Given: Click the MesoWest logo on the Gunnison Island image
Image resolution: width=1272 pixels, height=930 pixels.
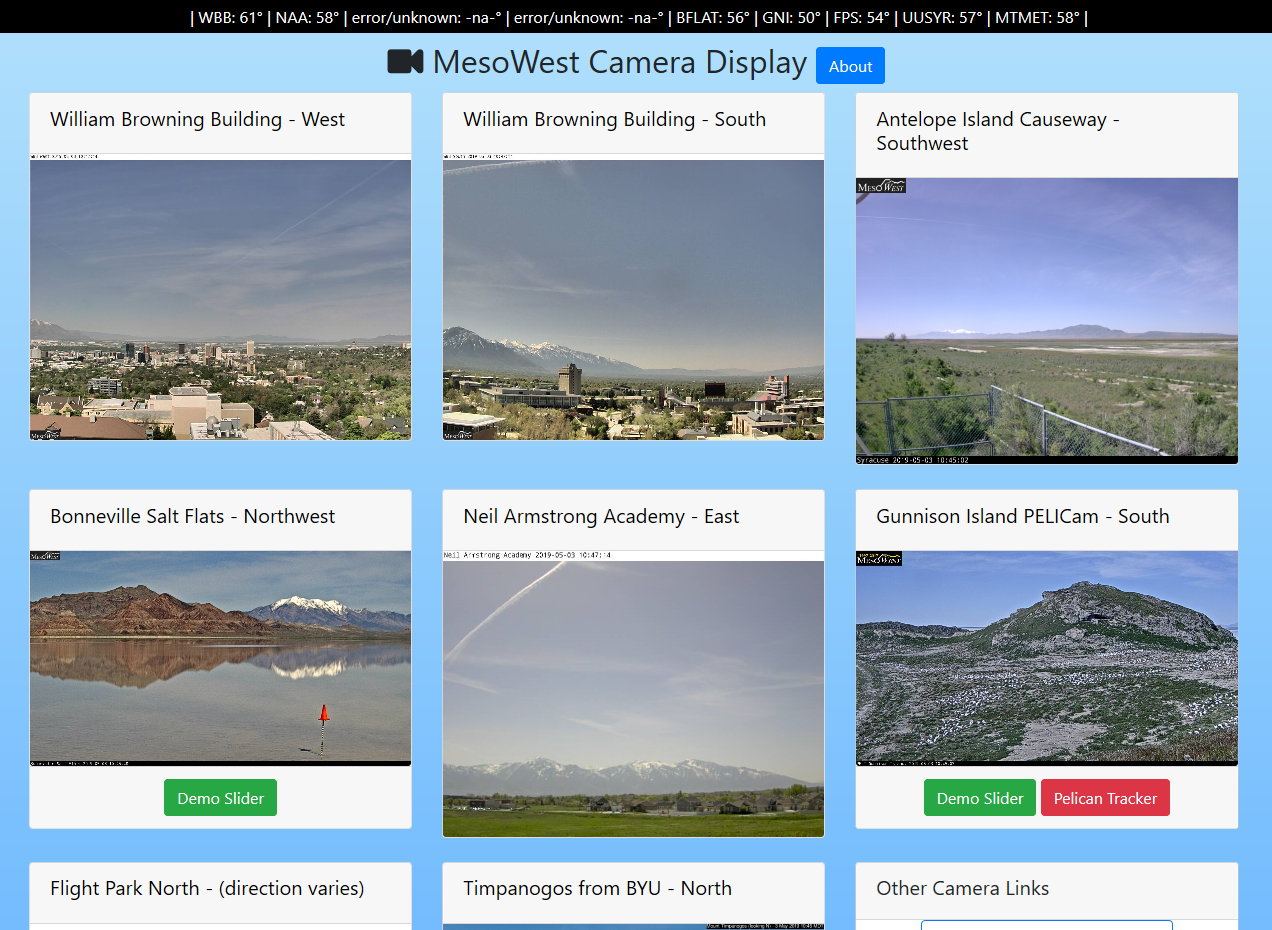Looking at the screenshot, I should pyautogui.click(x=879, y=558).
